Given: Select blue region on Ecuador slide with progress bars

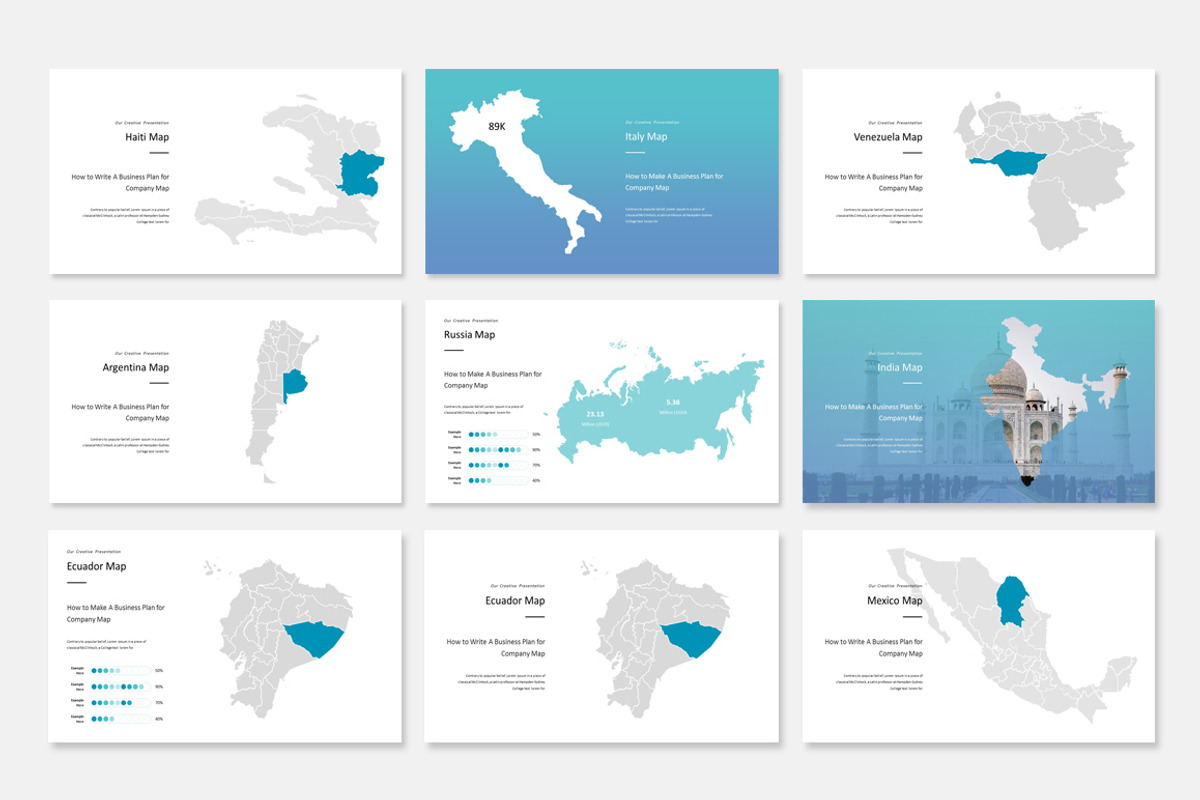Looking at the screenshot, I should [x=316, y=638].
